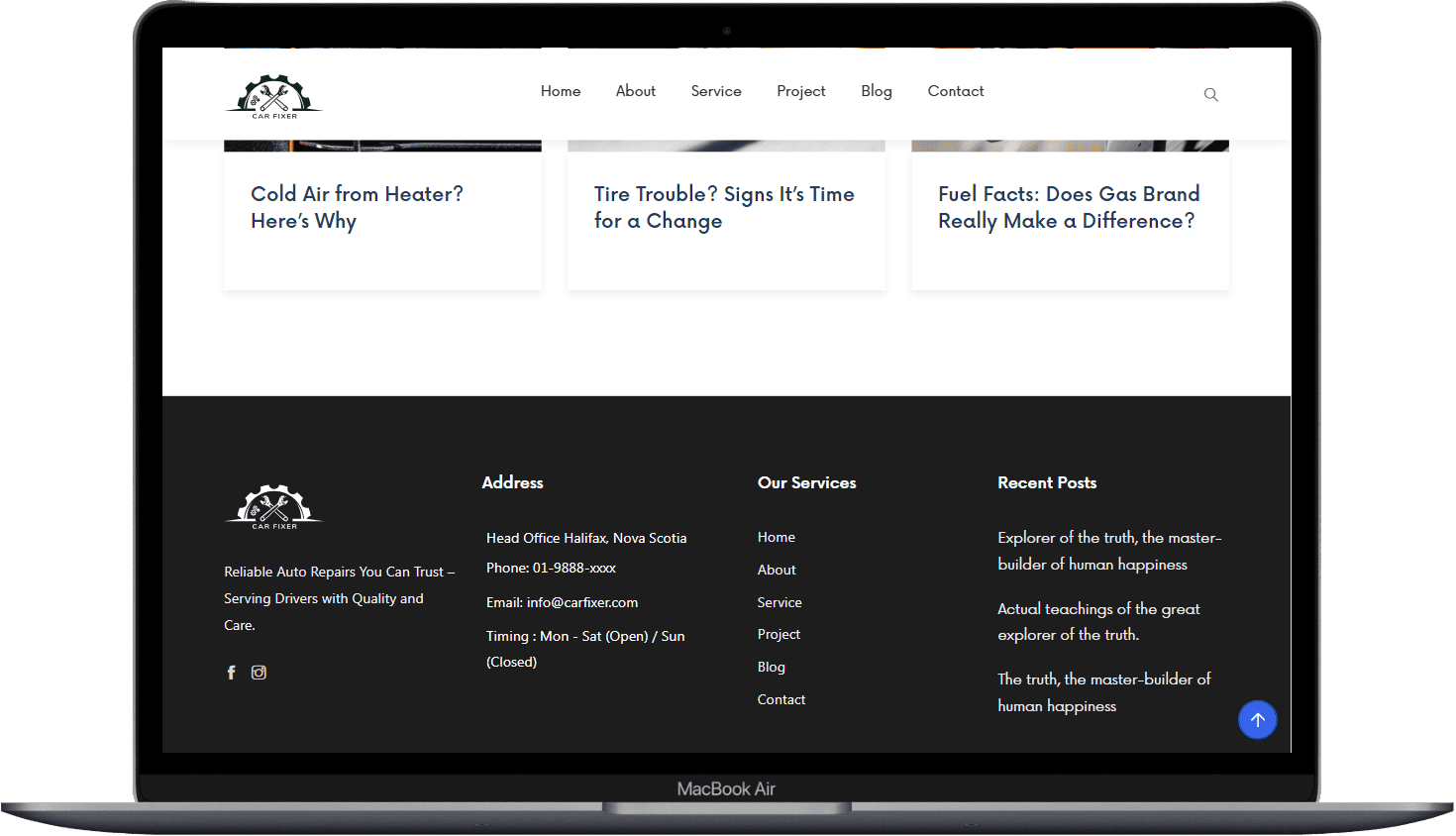The height and width of the screenshot is (836, 1456).
Task: Click About under Our Services footer
Action: coord(777,570)
